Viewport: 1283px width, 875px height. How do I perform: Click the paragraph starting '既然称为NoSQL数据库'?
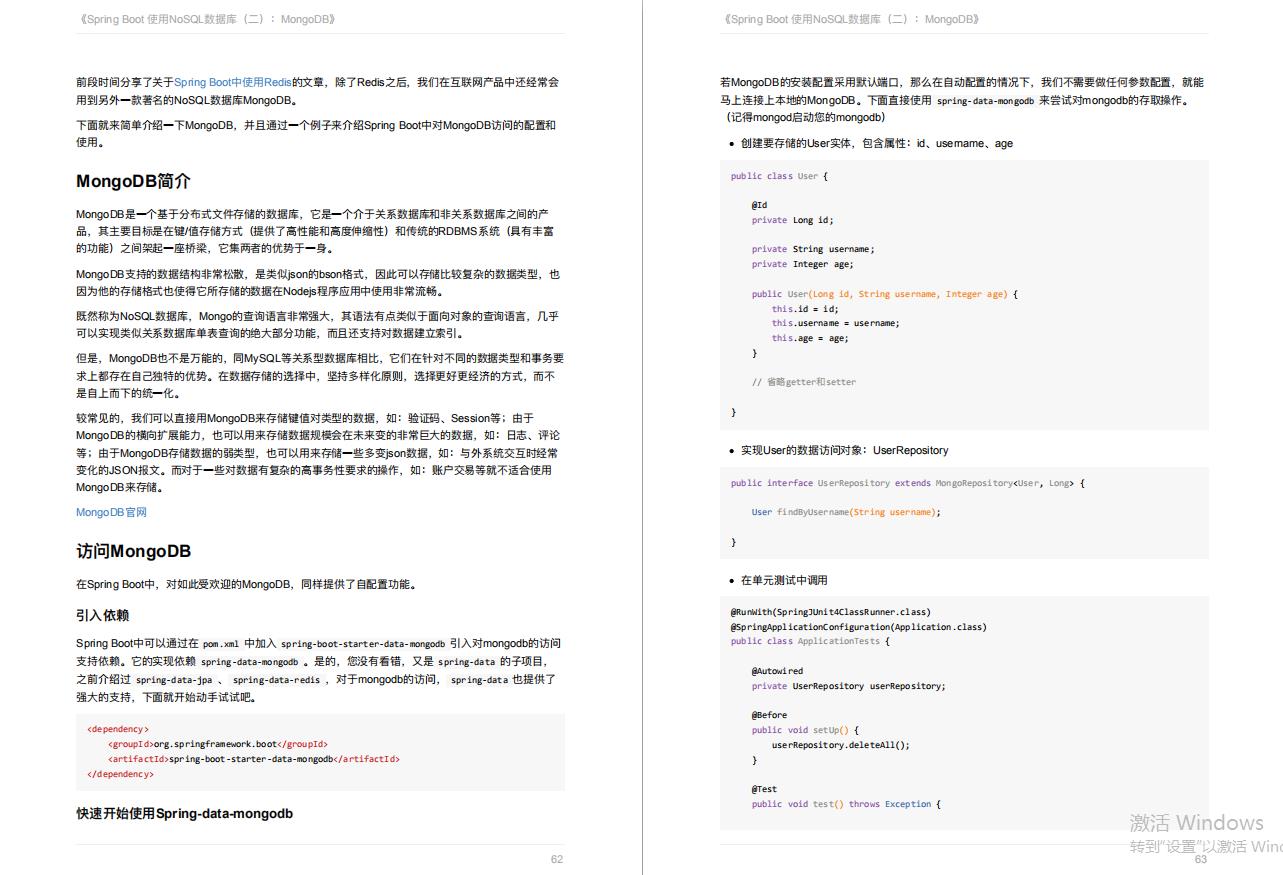[317, 324]
